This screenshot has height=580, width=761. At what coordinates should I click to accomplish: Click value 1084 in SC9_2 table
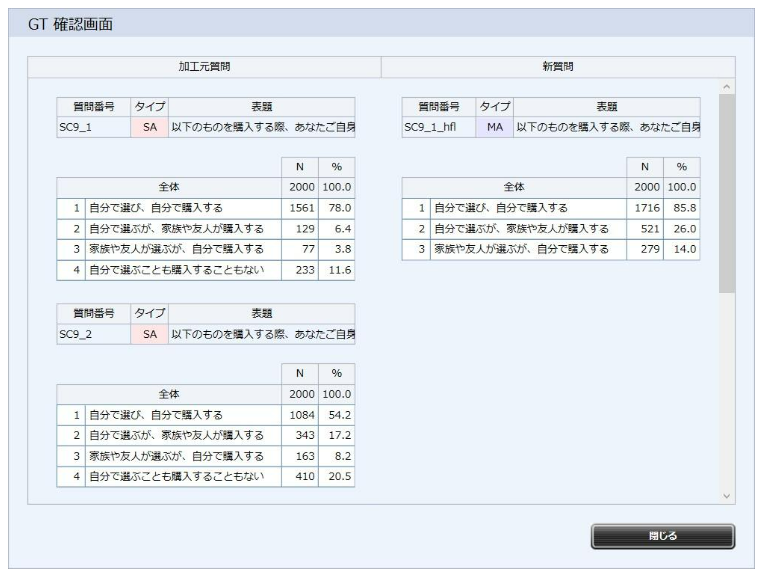point(300,415)
